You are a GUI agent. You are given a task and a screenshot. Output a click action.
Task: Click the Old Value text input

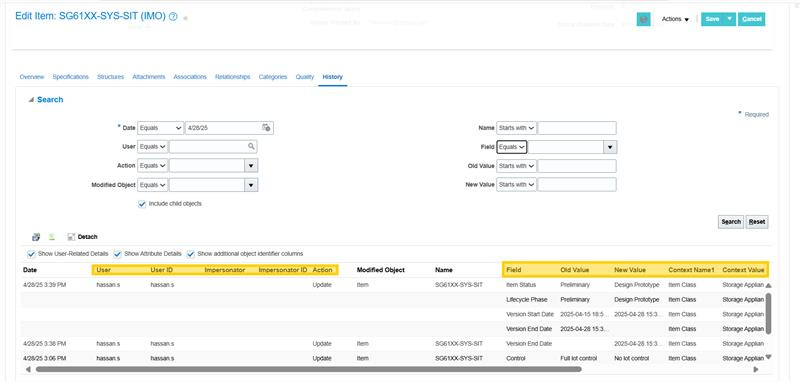point(577,166)
